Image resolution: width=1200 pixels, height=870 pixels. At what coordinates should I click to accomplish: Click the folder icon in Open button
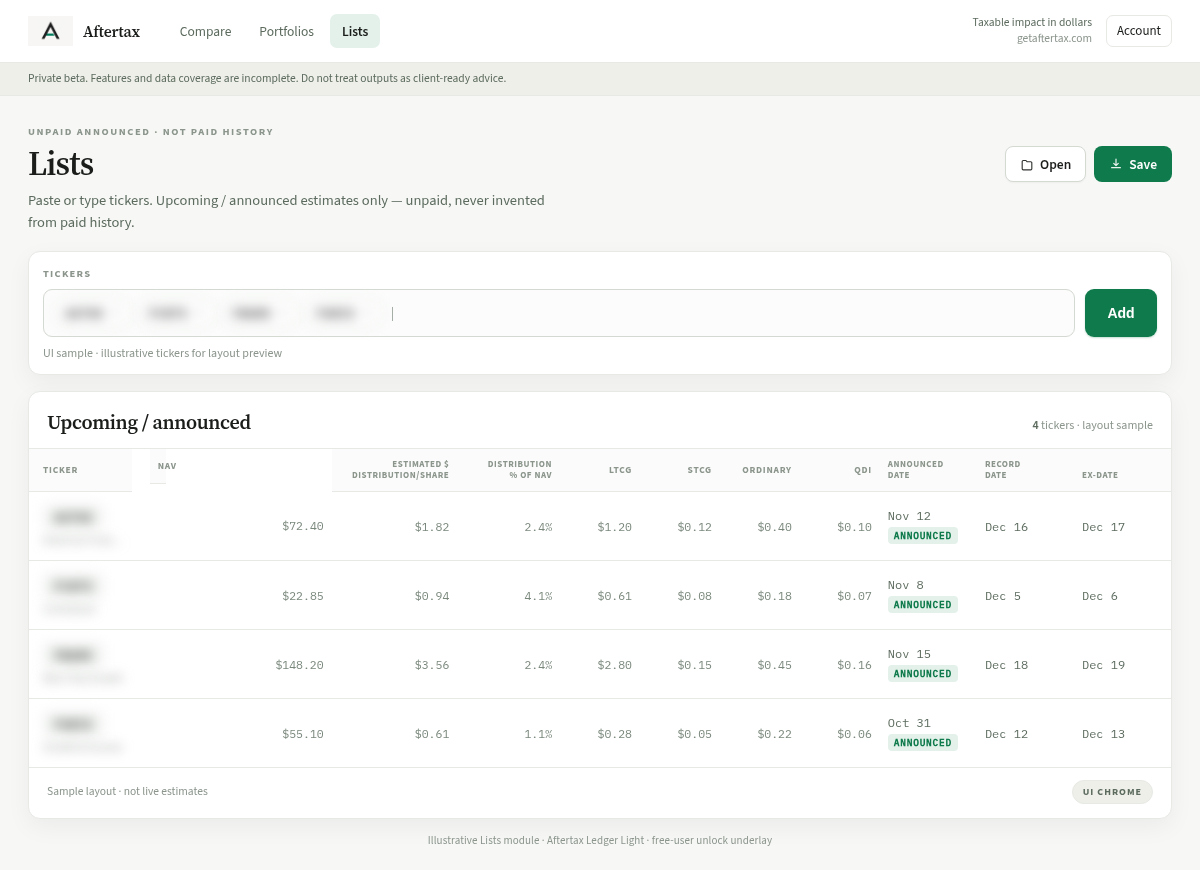[x=1027, y=165]
